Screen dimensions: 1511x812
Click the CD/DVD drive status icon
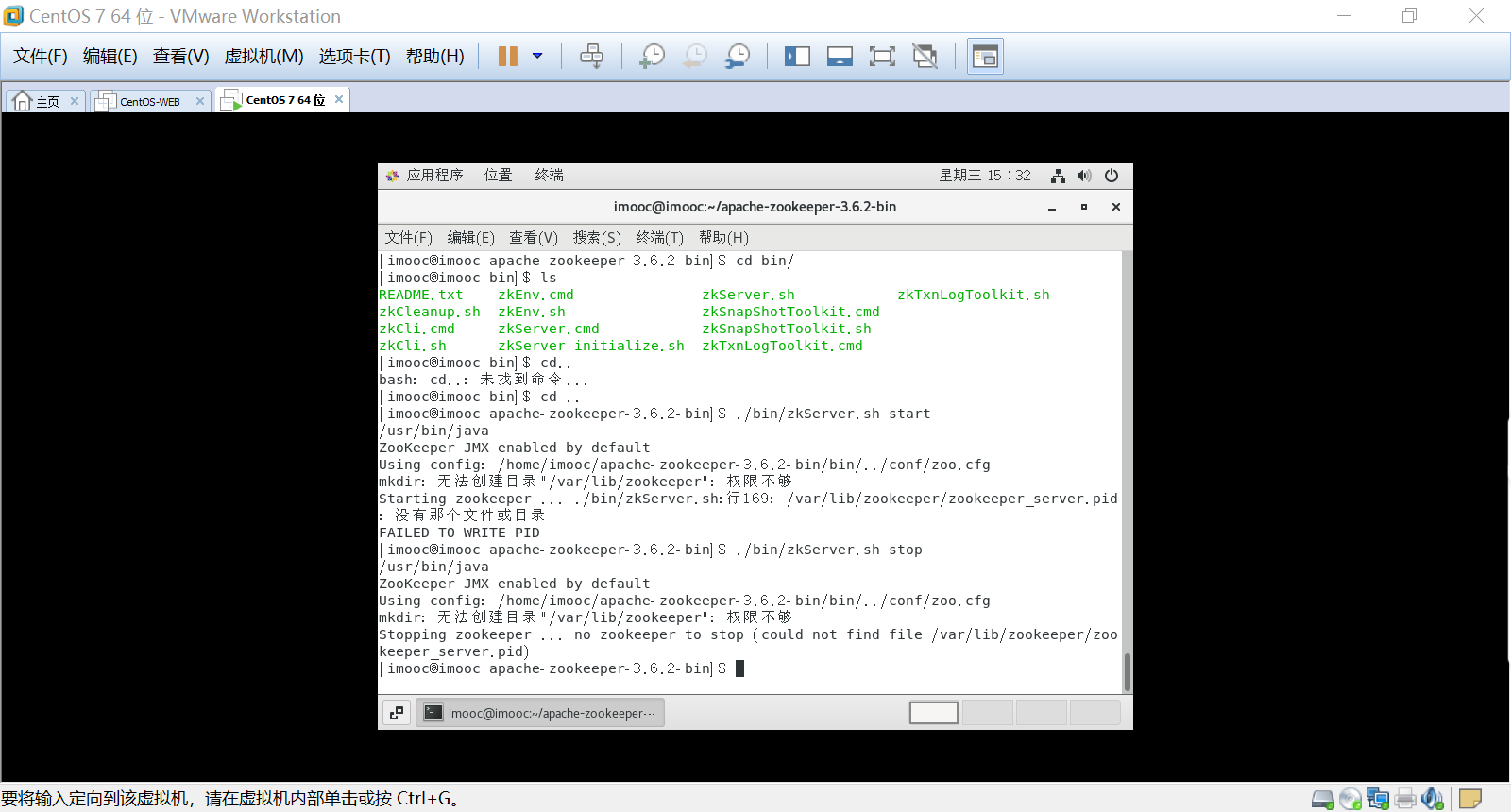click(x=1350, y=799)
